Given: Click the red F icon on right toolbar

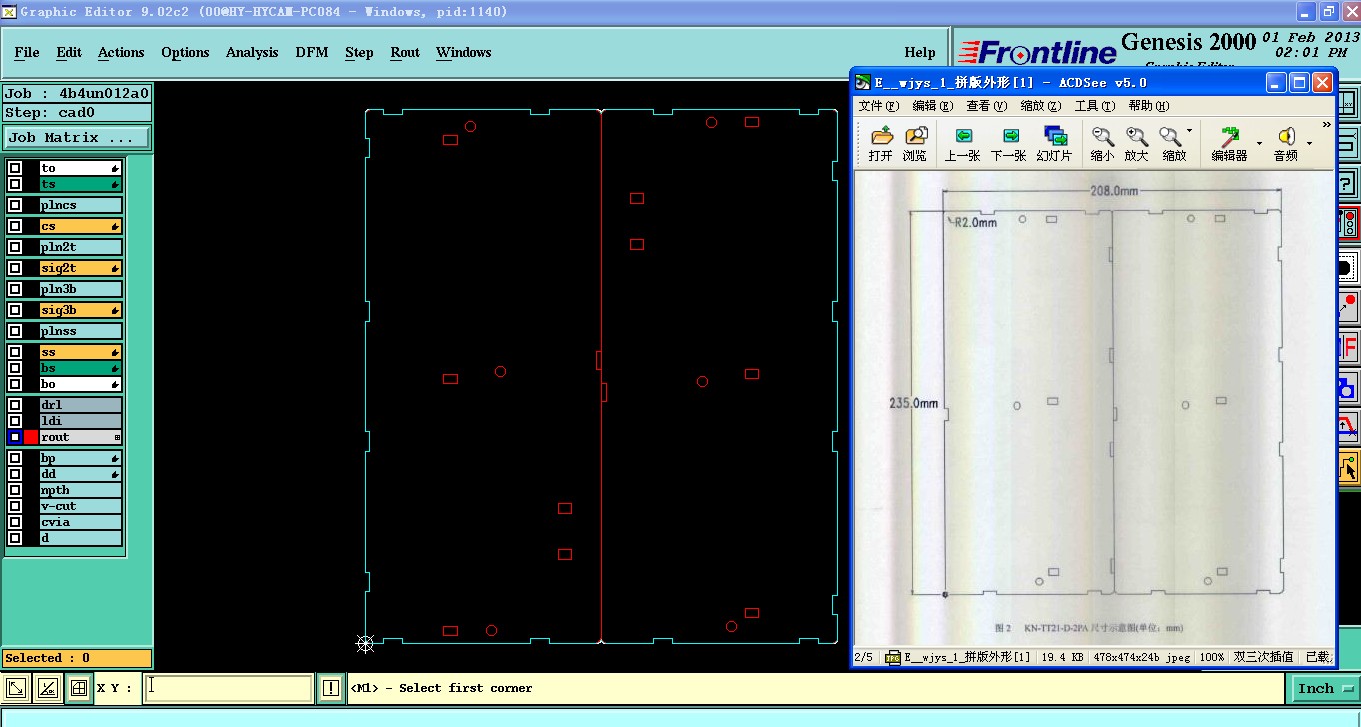Looking at the screenshot, I should [1348, 347].
